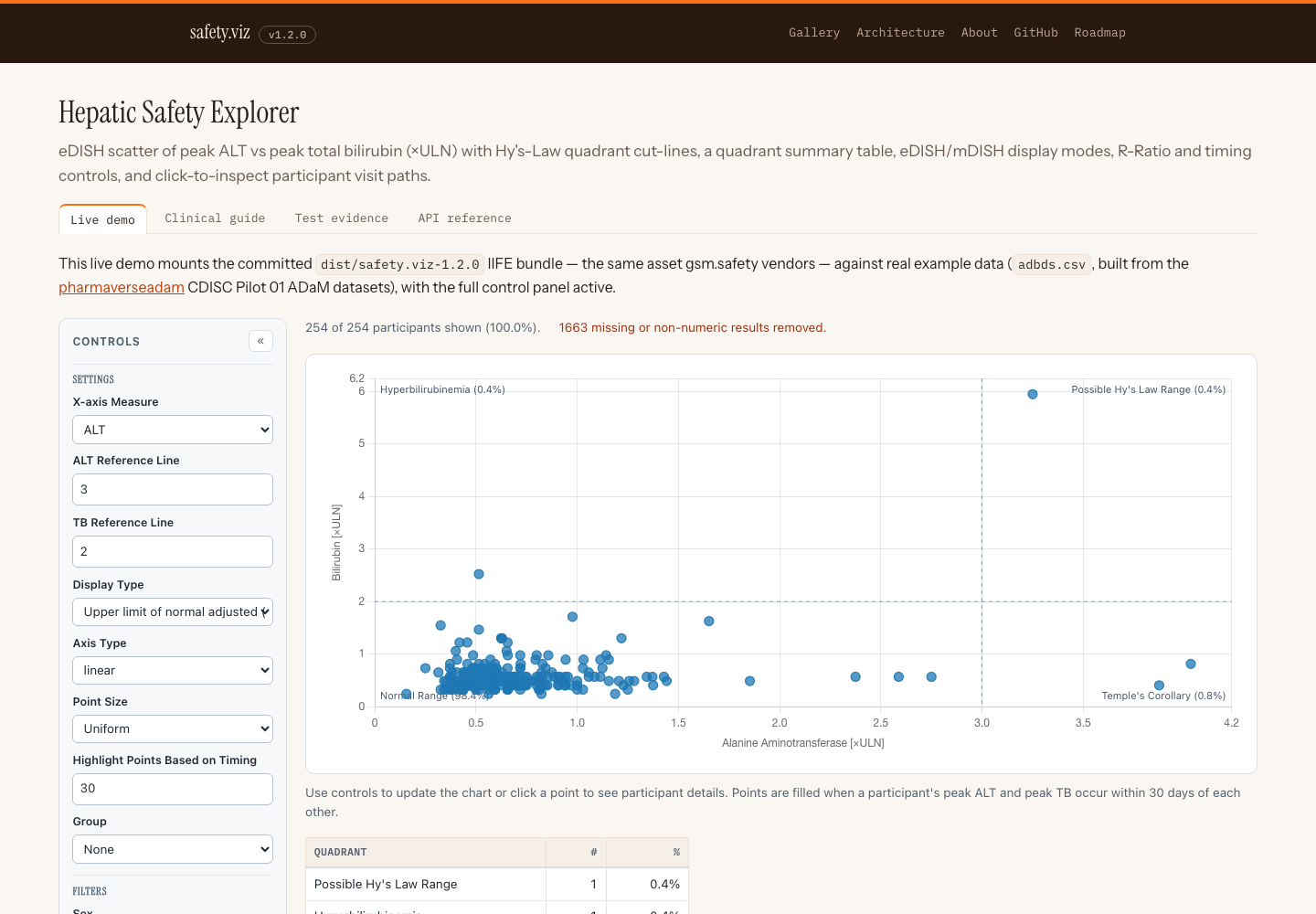Click the adbds.csv code snippet

tap(1052, 264)
